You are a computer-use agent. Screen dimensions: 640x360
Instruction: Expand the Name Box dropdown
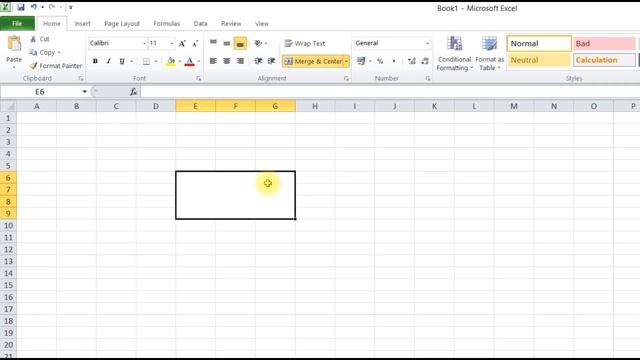pos(84,92)
